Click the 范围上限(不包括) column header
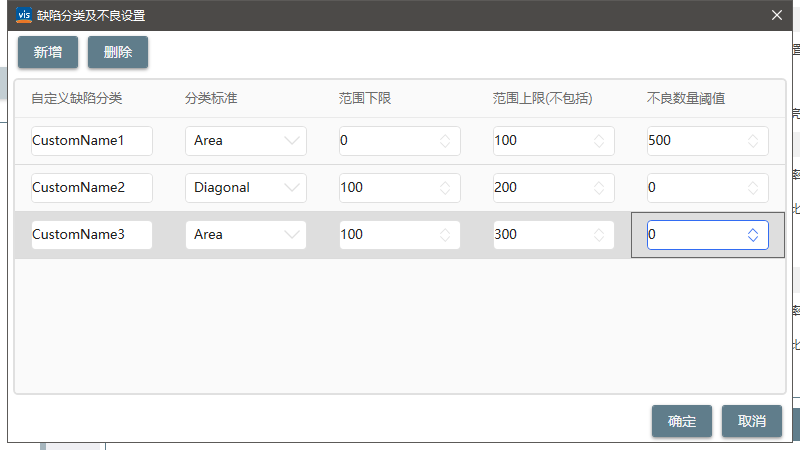800x450 pixels. (542, 98)
